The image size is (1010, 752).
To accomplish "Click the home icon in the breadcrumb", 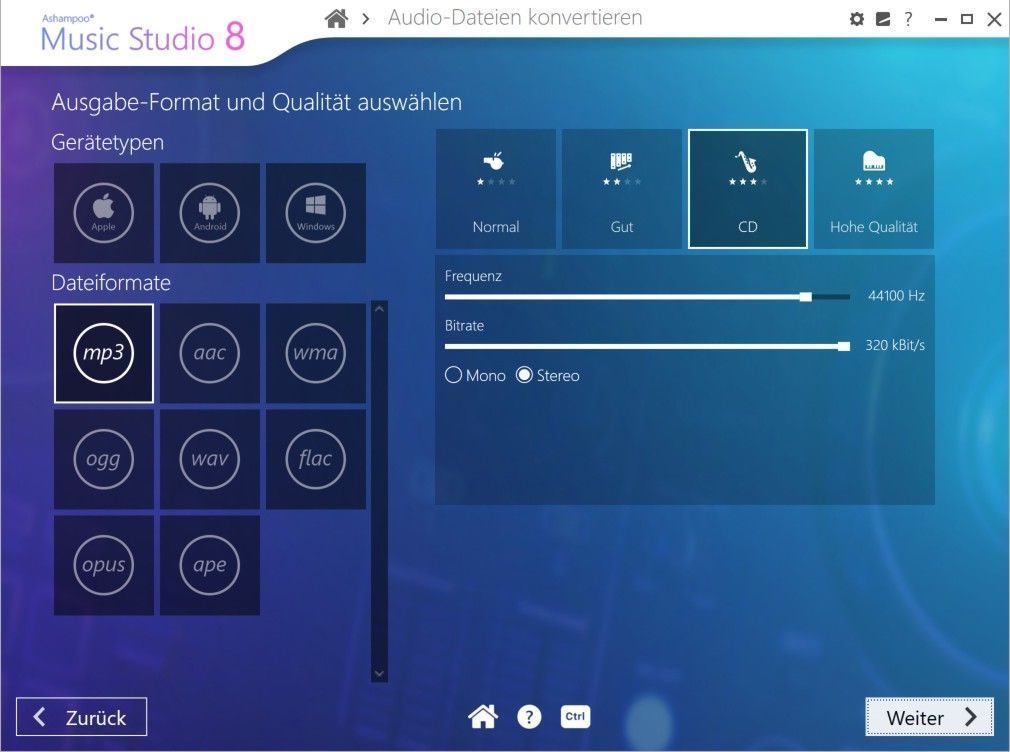I will coord(337,19).
